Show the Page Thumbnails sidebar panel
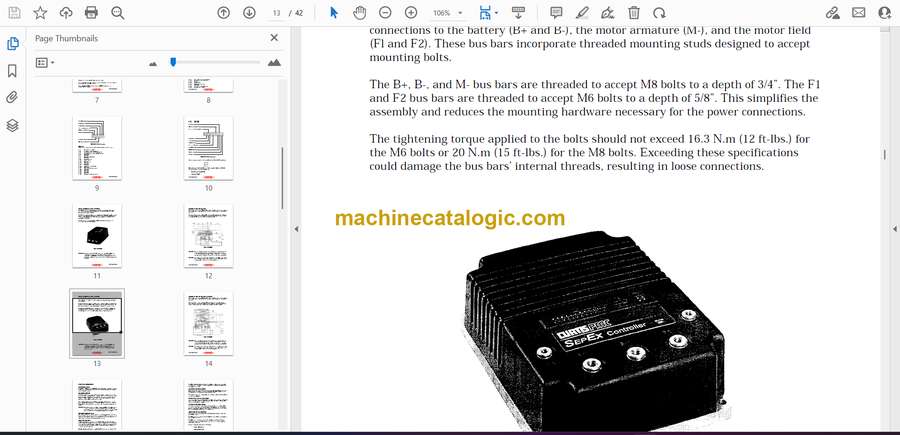Image resolution: width=900 pixels, height=435 pixels. (x=12, y=43)
